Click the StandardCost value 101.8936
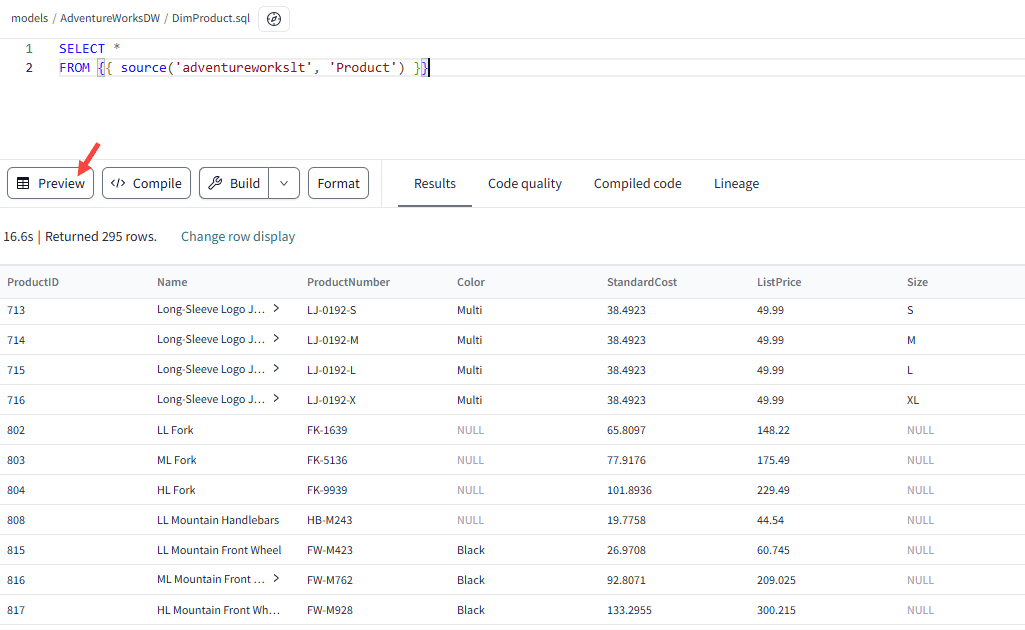This screenshot has width=1025, height=630. click(x=629, y=491)
